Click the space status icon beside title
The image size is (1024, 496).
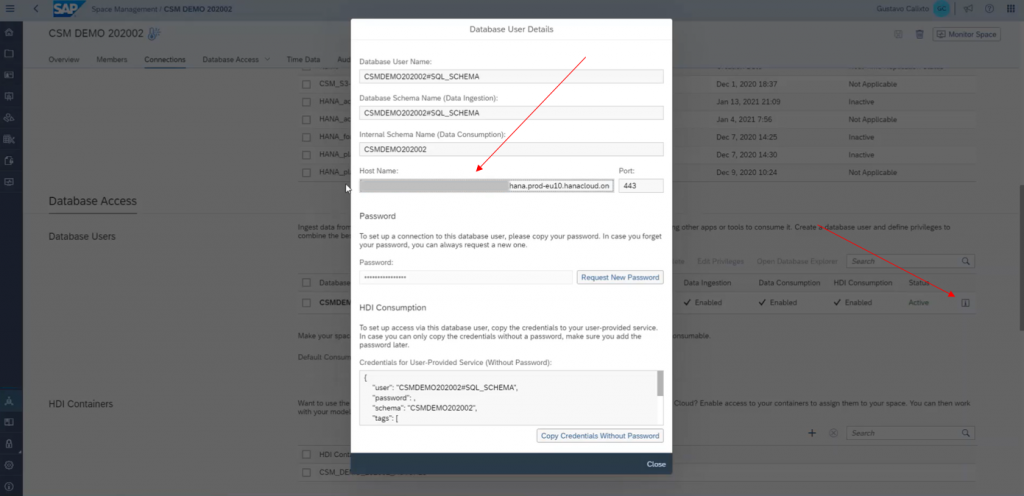154,34
